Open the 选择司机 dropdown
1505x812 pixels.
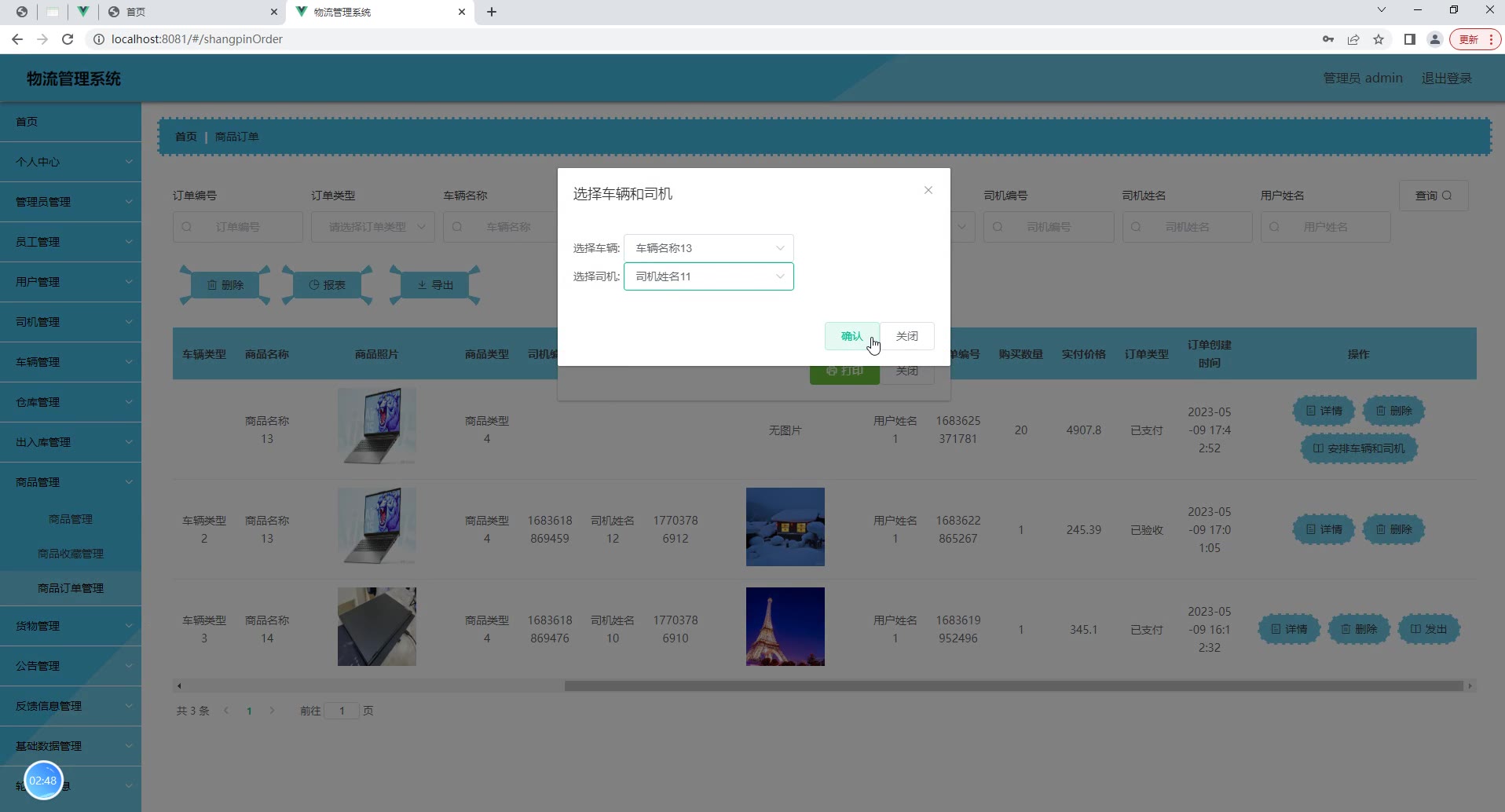pyautogui.click(x=709, y=276)
